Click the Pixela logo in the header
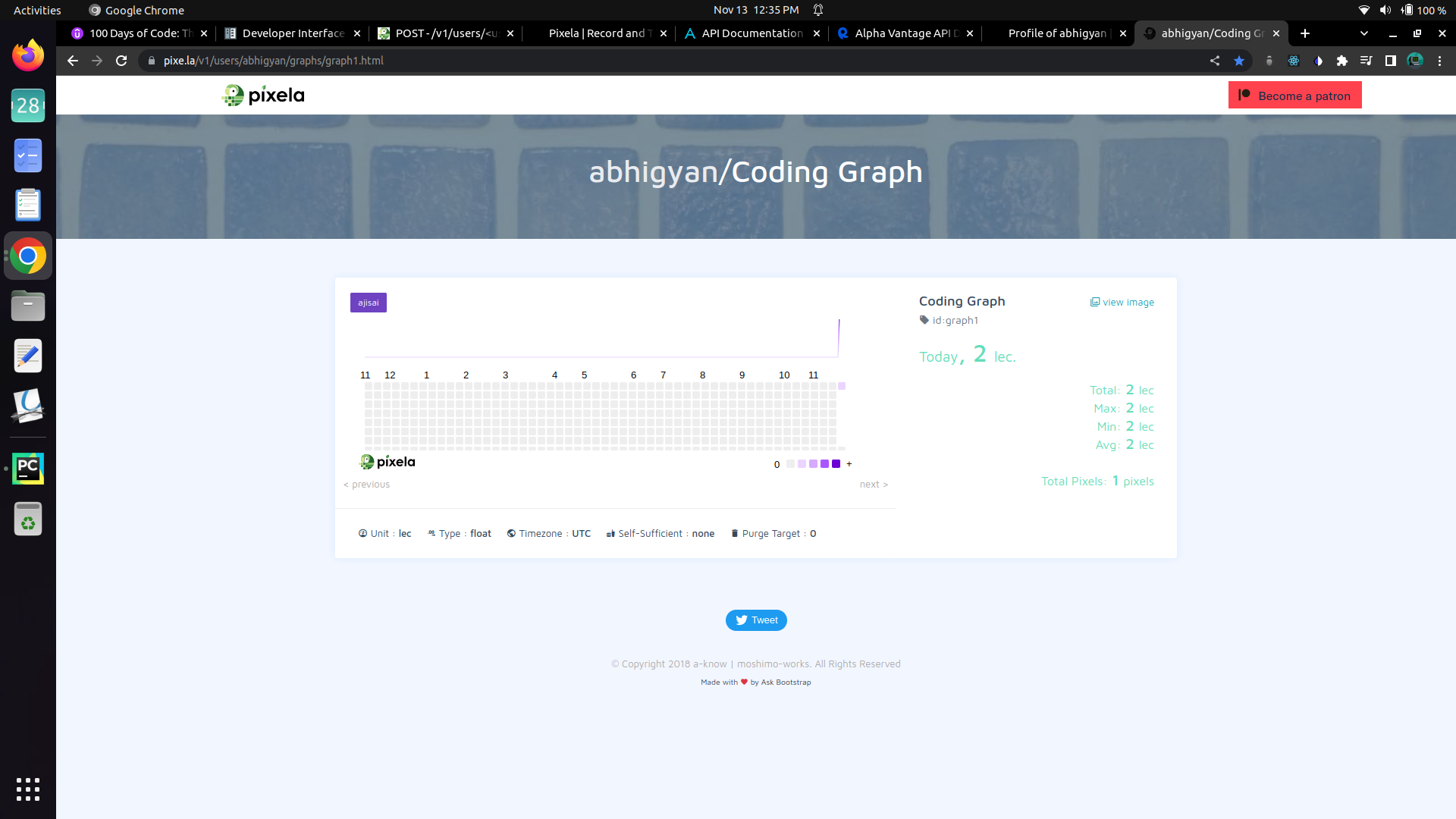The image size is (1456, 819). click(262, 95)
